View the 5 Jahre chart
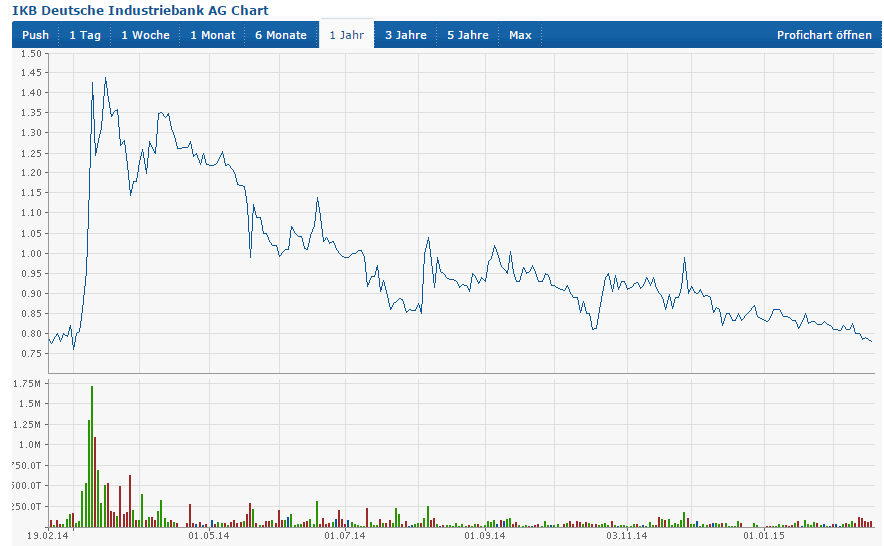Screen dimensions: 884x546 (x=467, y=35)
